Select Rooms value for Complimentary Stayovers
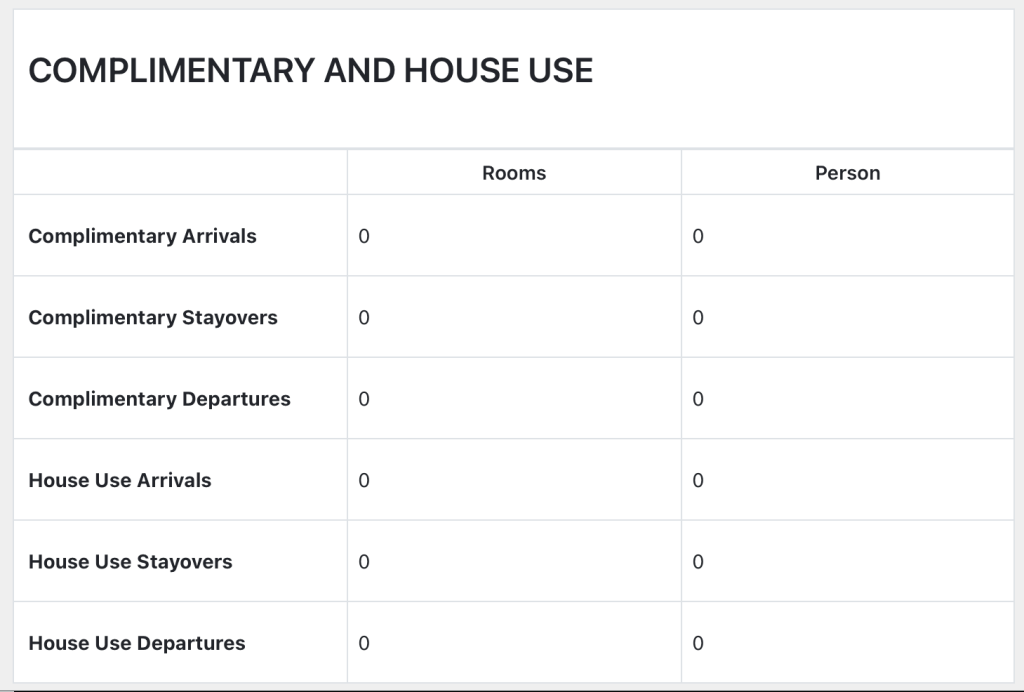The height and width of the screenshot is (692, 1024). coord(364,318)
